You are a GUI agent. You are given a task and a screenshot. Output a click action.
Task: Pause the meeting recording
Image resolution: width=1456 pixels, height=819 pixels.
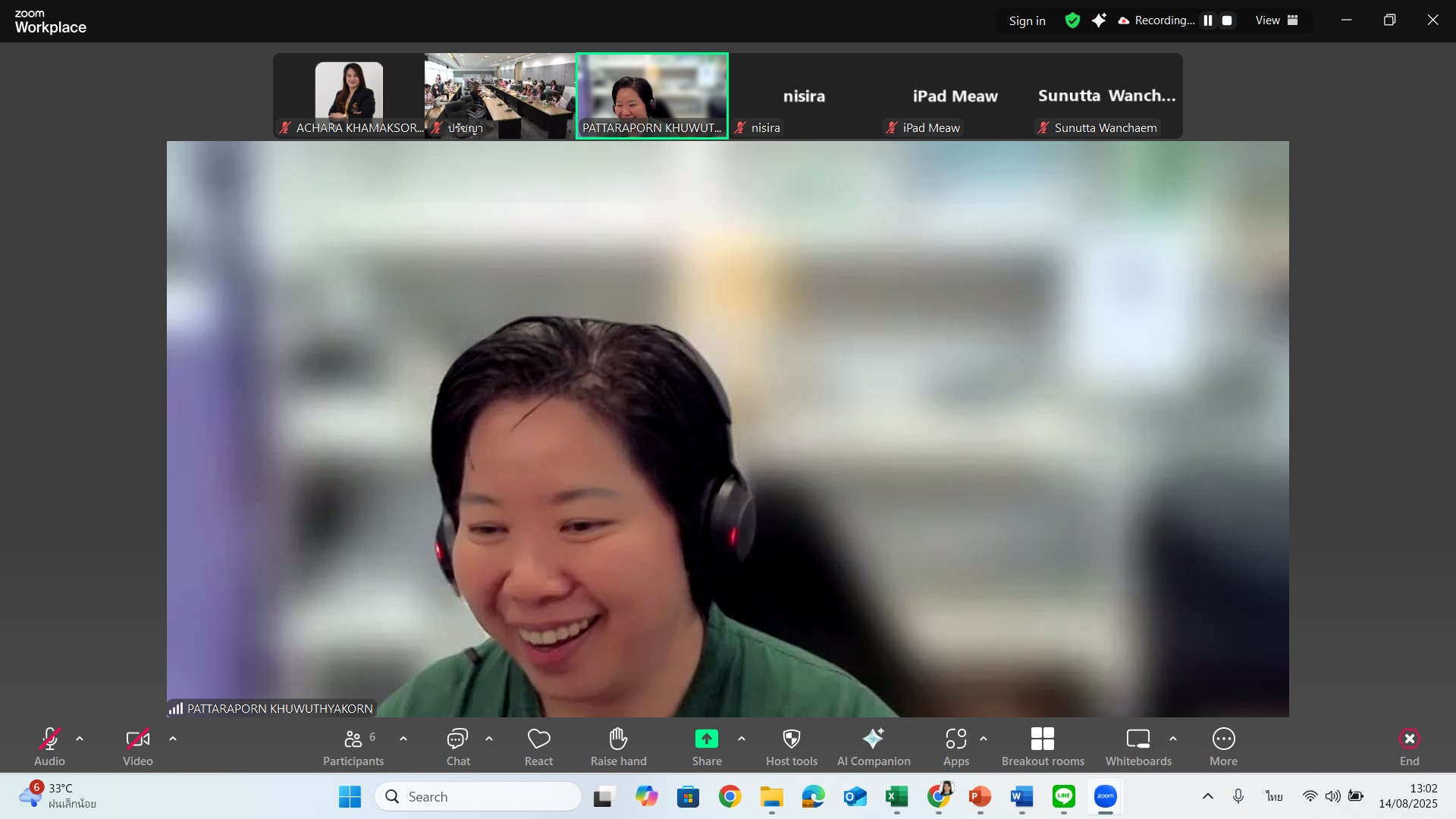click(1208, 20)
